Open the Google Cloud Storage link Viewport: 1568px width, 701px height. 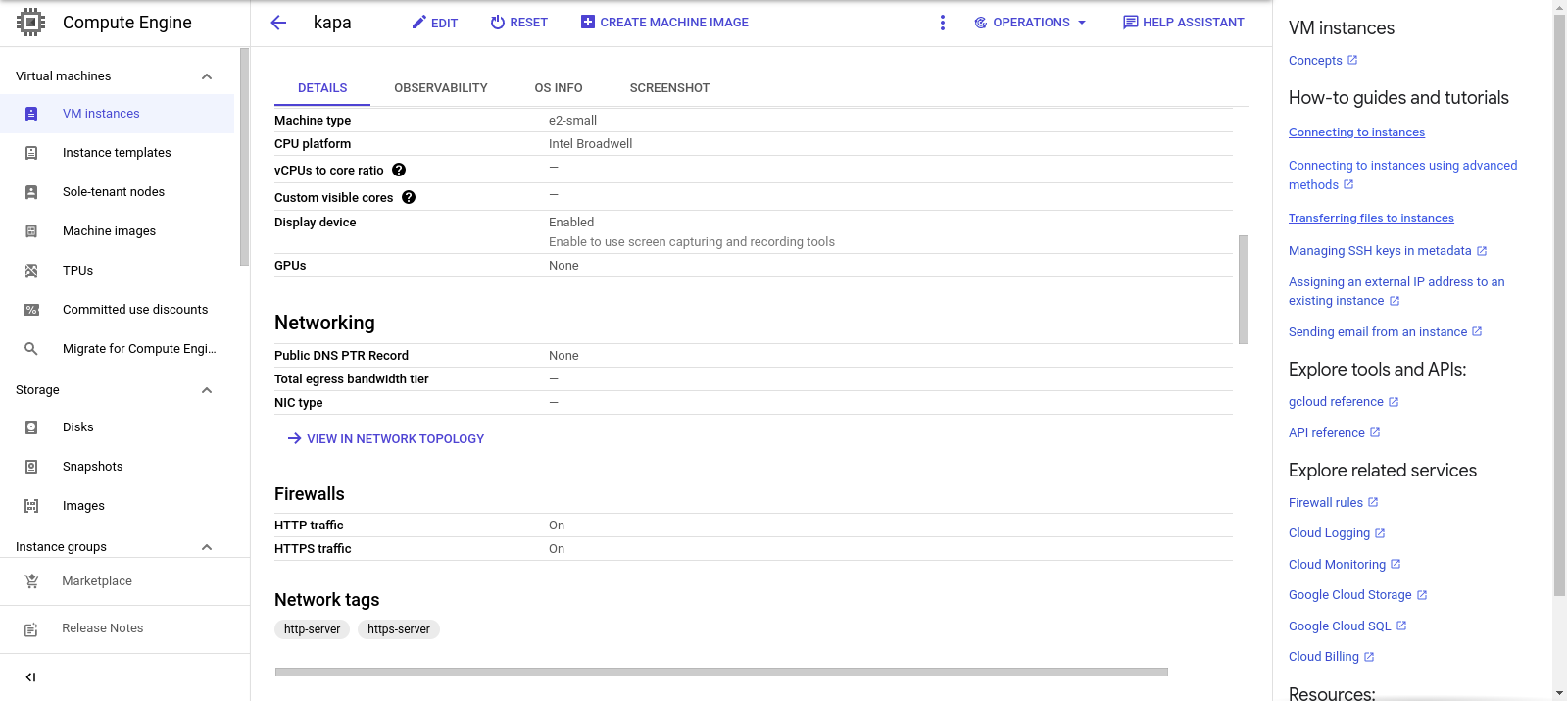pos(1357,595)
